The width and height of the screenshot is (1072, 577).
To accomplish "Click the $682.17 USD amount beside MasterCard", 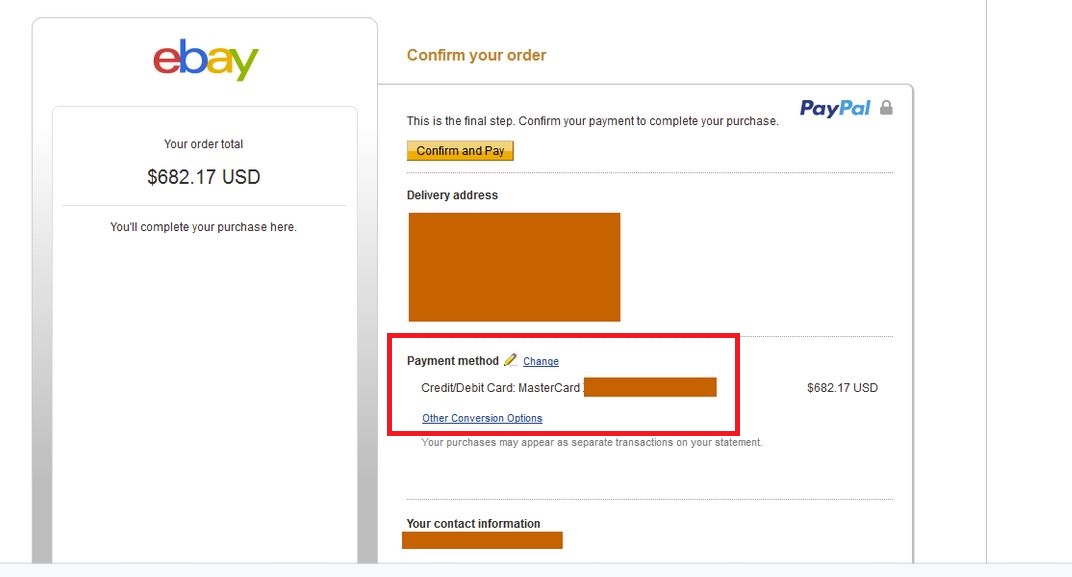I will [842, 388].
